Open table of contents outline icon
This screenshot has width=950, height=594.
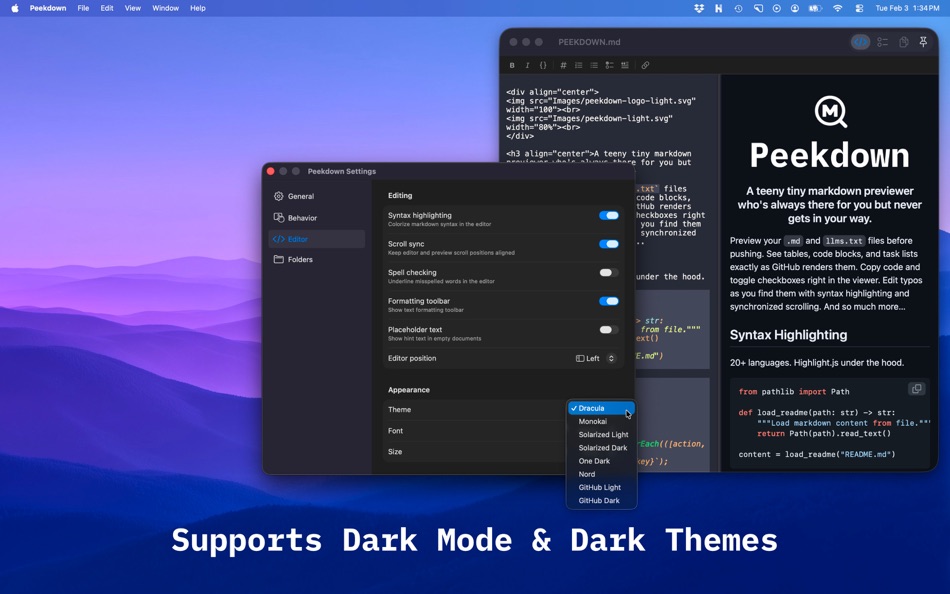click(x=883, y=42)
